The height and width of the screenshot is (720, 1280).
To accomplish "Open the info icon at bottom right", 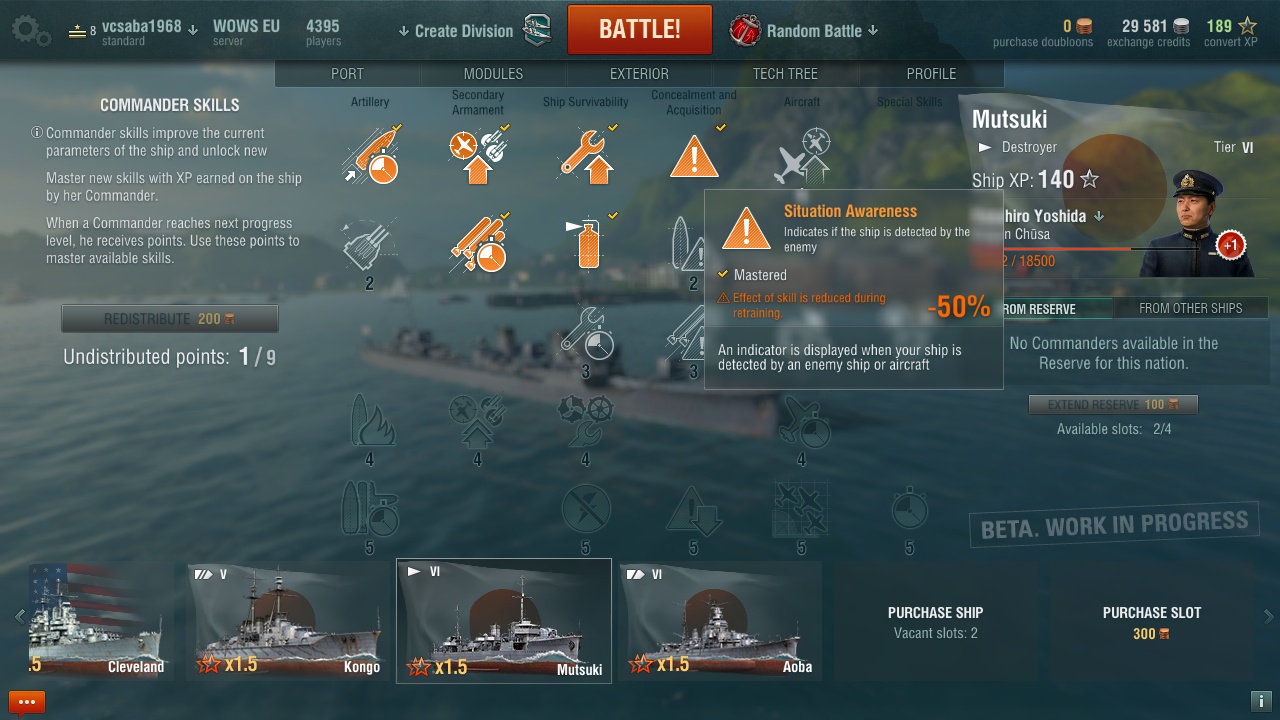I will pyautogui.click(x=1261, y=701).
